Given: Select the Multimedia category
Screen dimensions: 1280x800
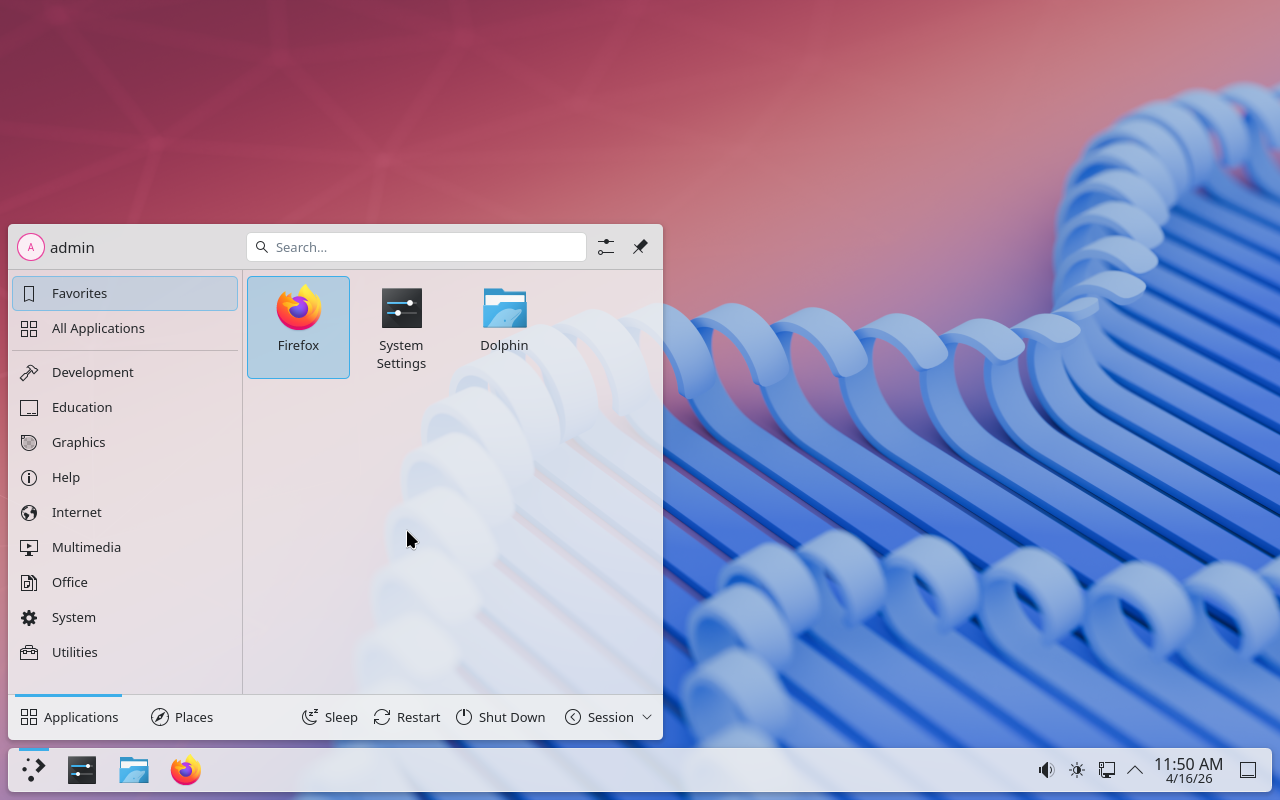Looking at the screenshot, I should click(86, 547).
